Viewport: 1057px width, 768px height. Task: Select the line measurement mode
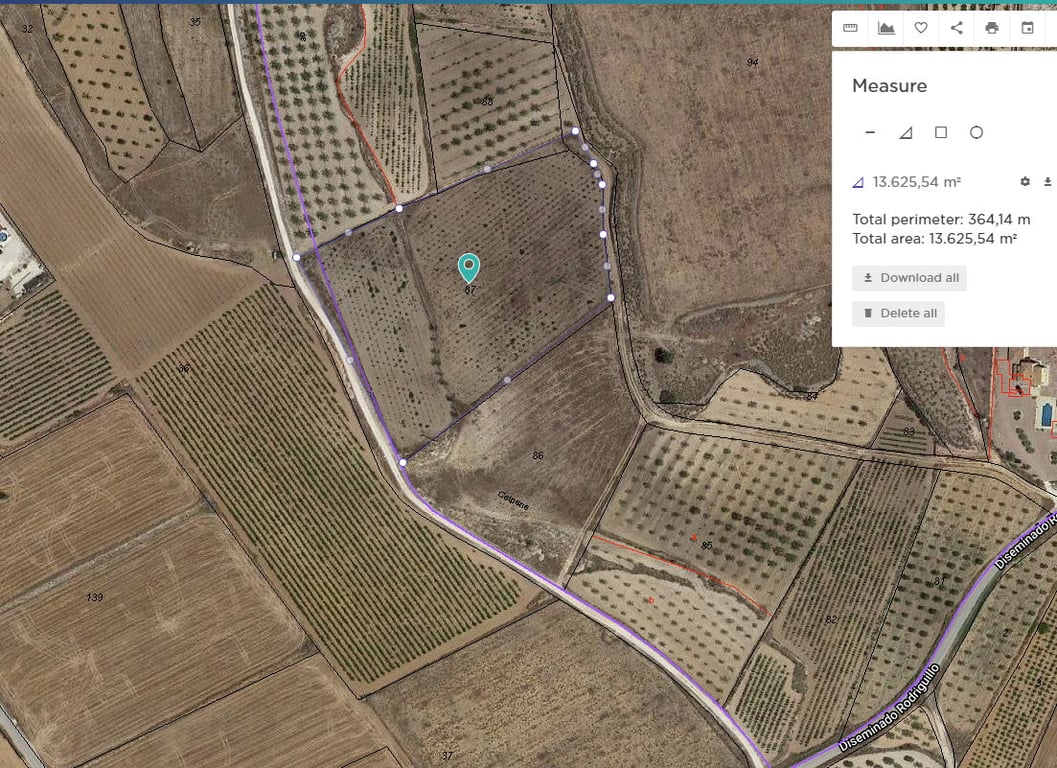(x=869, y=131)
